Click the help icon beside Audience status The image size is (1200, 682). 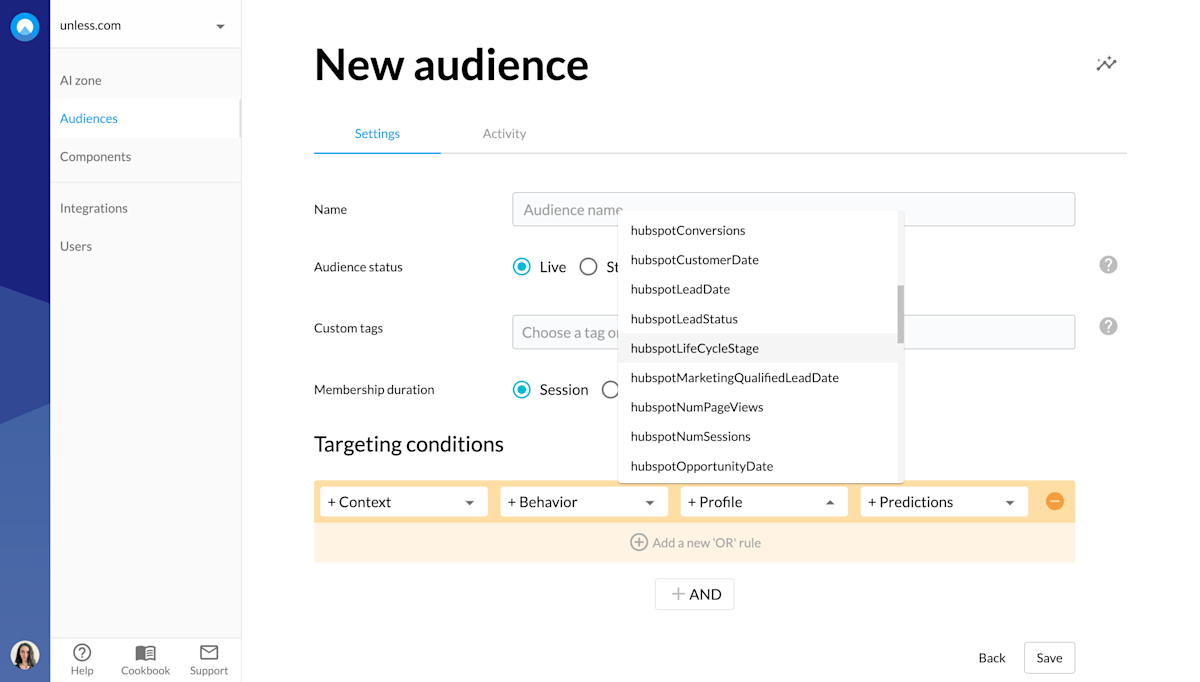point(1108,264)
